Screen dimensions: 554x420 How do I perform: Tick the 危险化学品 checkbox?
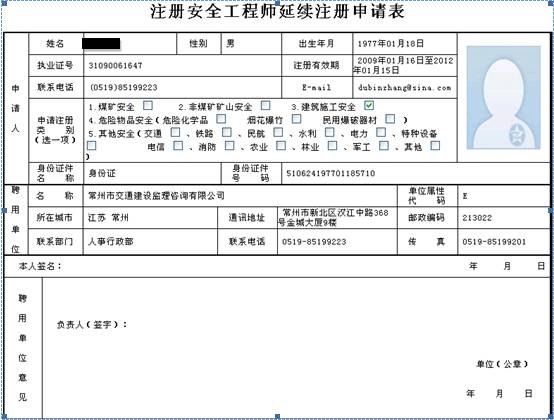coord(221,119)
